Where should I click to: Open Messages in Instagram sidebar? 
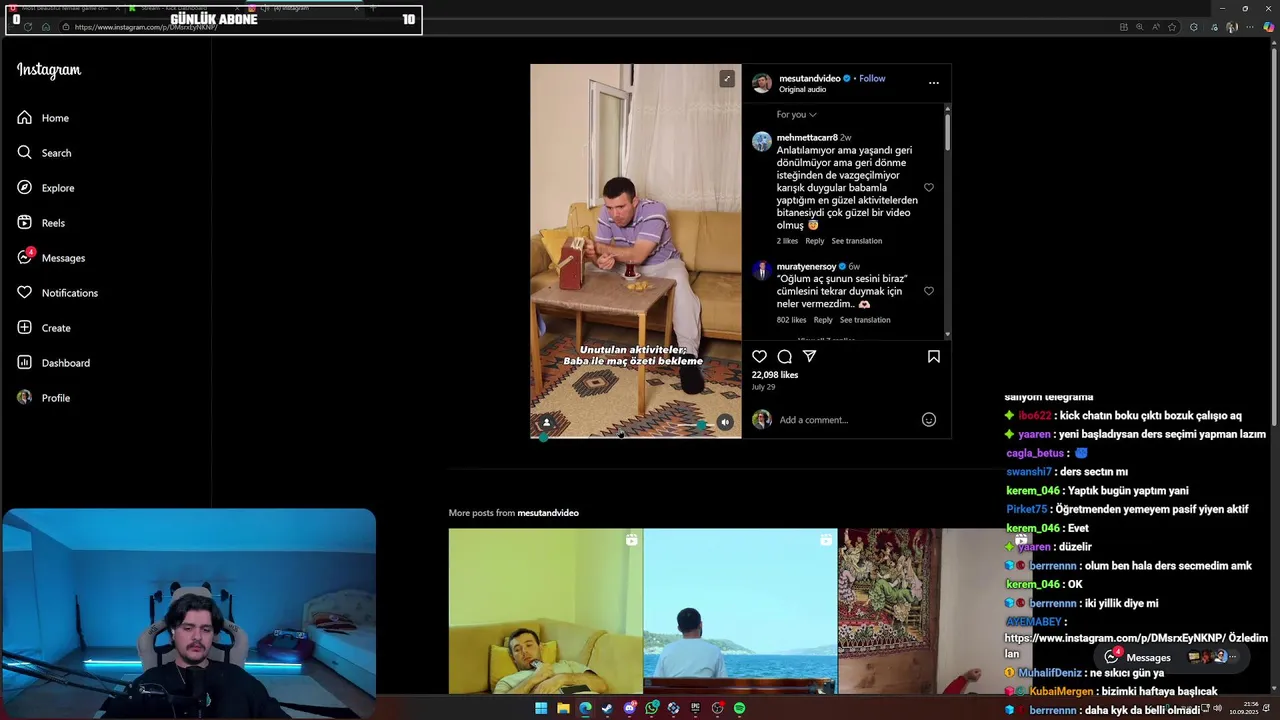click(51, 258)
